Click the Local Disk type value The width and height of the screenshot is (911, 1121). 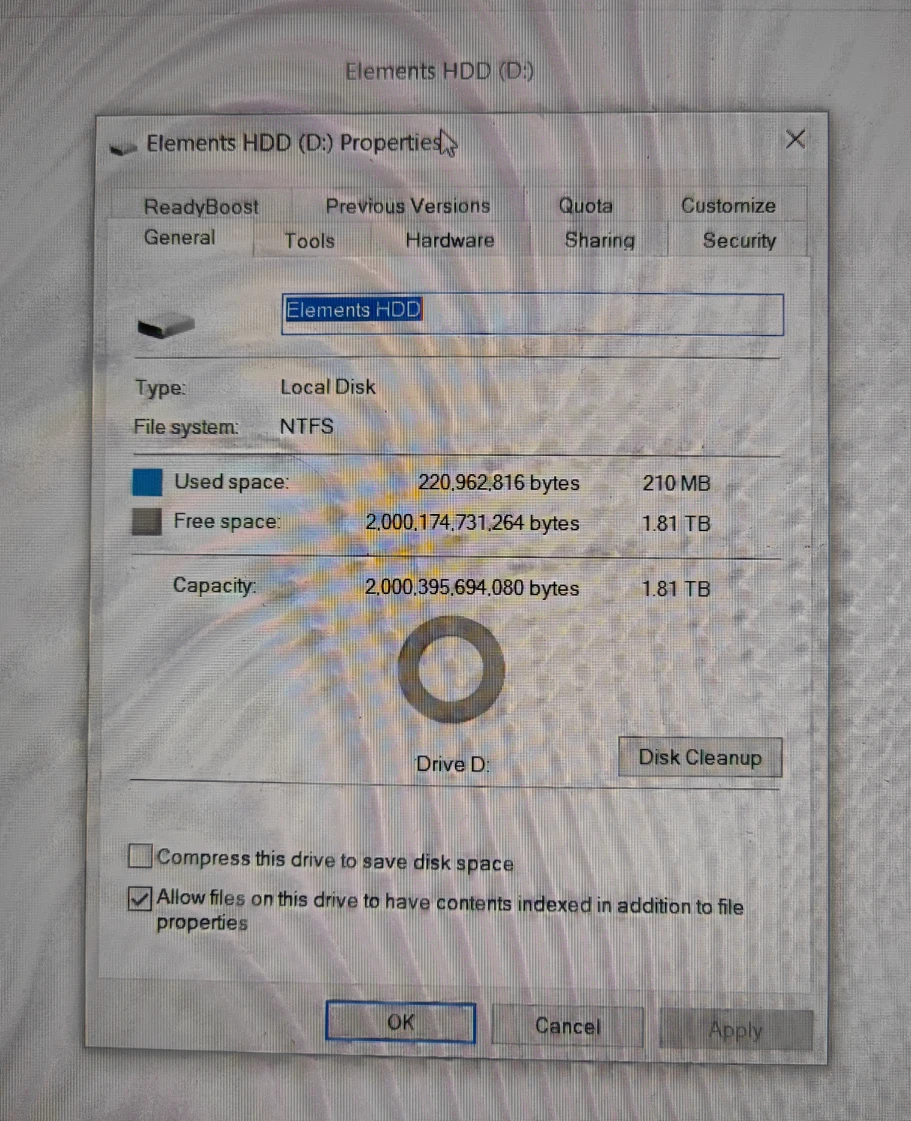(328, 387)
